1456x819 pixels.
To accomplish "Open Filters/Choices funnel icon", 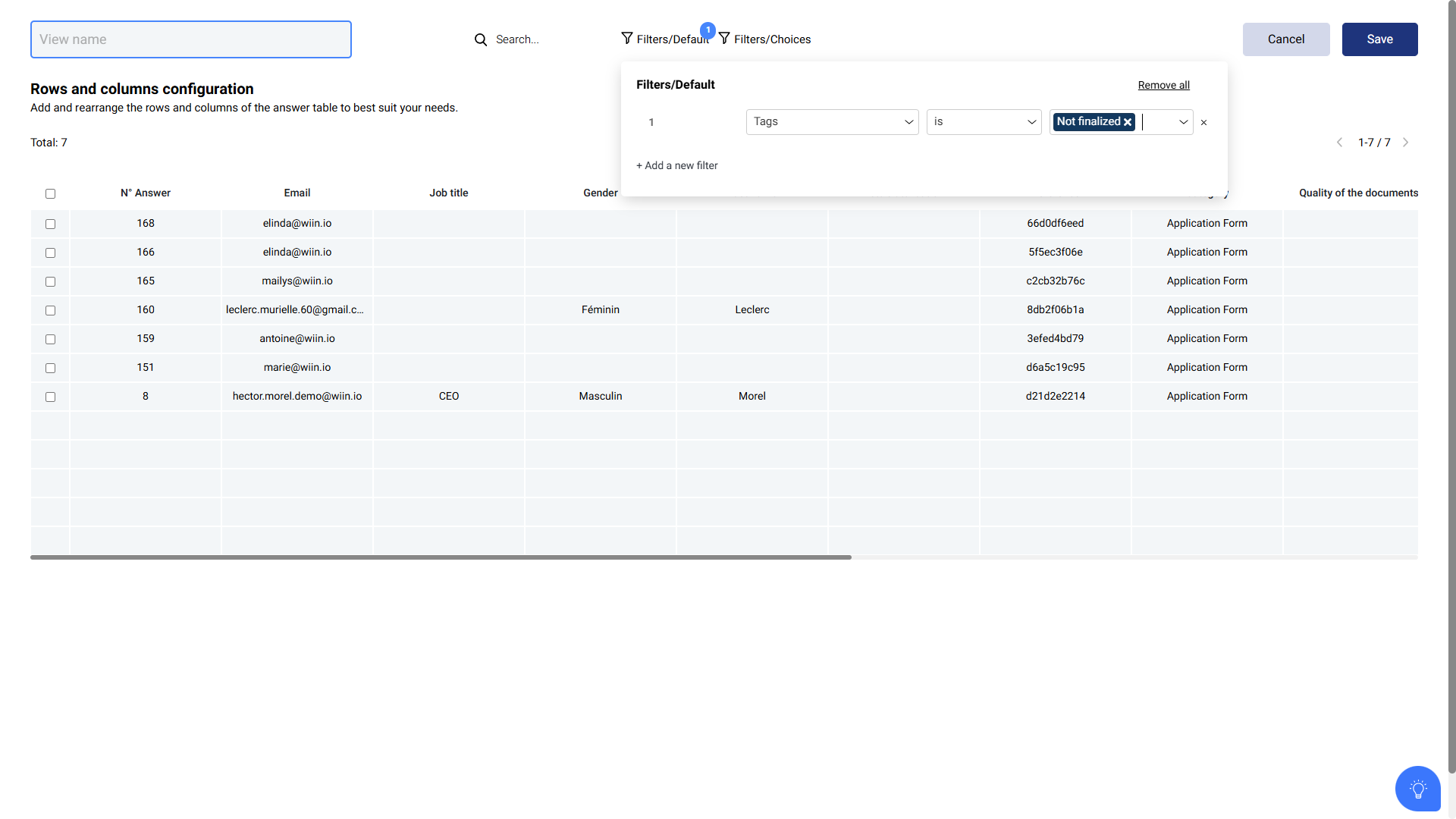I will coord(725,39).
